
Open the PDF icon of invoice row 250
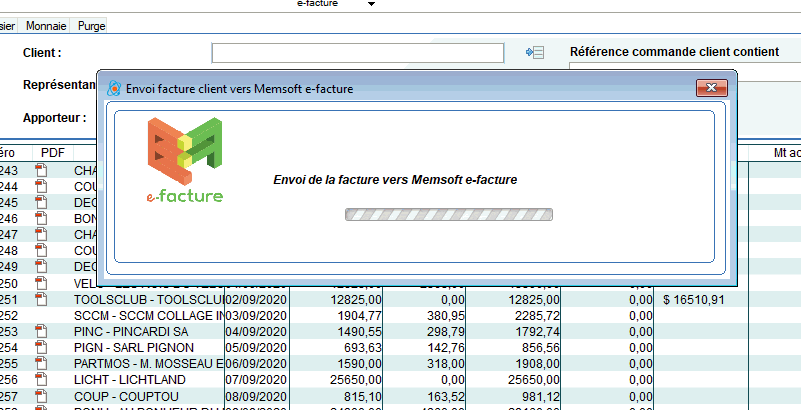coord(41,283)
